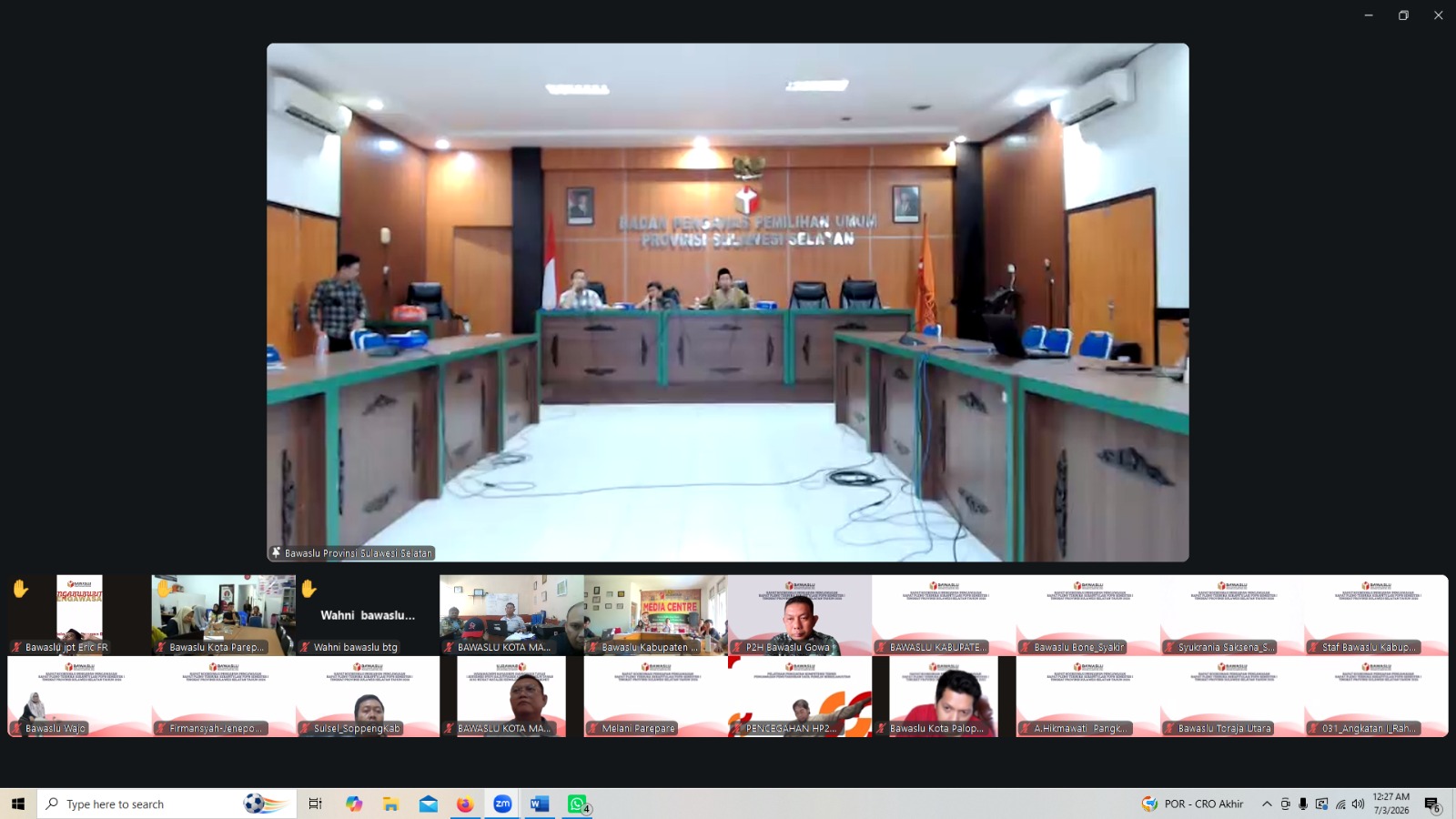Click the pin icon on Bawaslu Provinsi Sulawesi Selatan label
This screenshot has height=819, width=1456.
point(277,553)
